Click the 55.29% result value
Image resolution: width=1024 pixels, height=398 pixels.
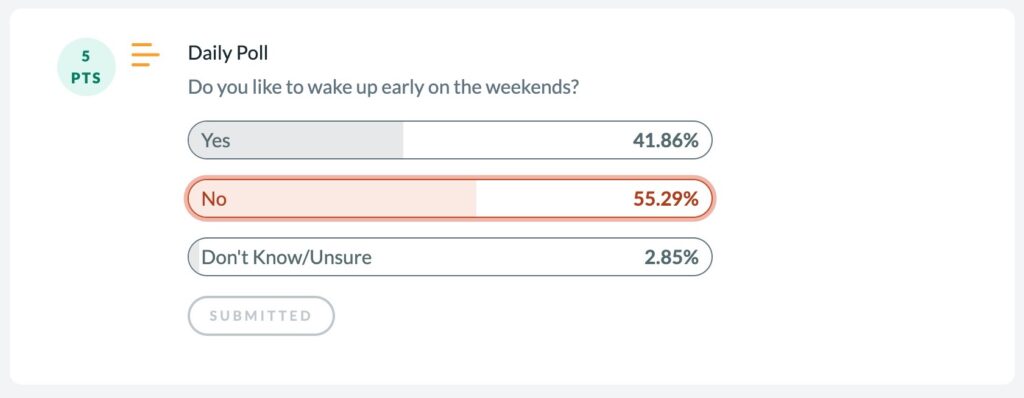(x=665, y=199)
